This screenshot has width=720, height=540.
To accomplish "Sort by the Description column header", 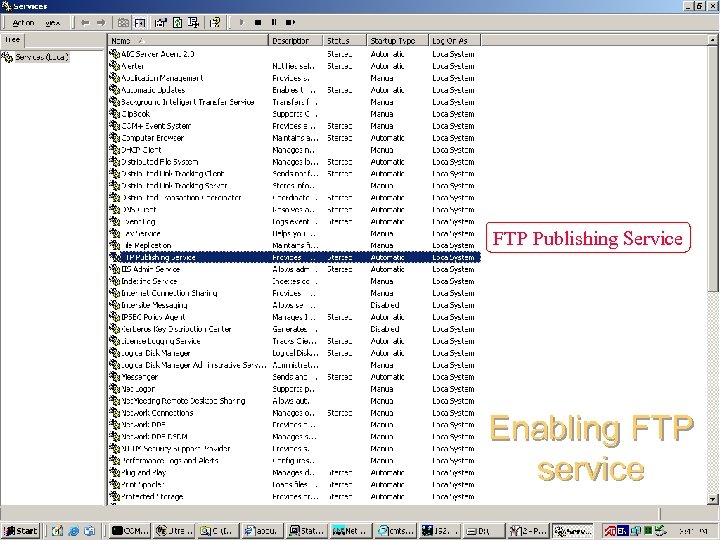I will point(296,41).
